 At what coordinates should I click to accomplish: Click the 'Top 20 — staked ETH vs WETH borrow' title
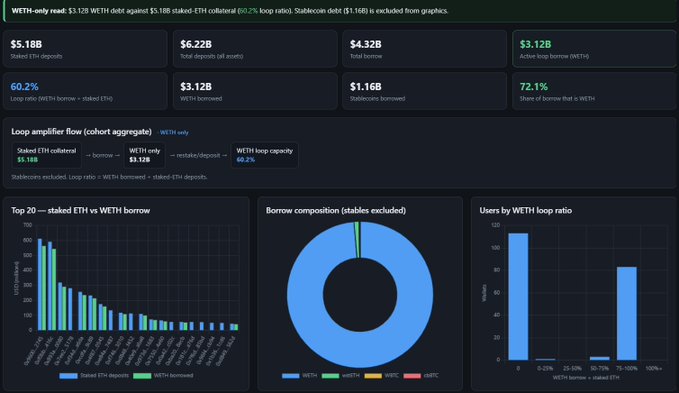coord(81,210)
